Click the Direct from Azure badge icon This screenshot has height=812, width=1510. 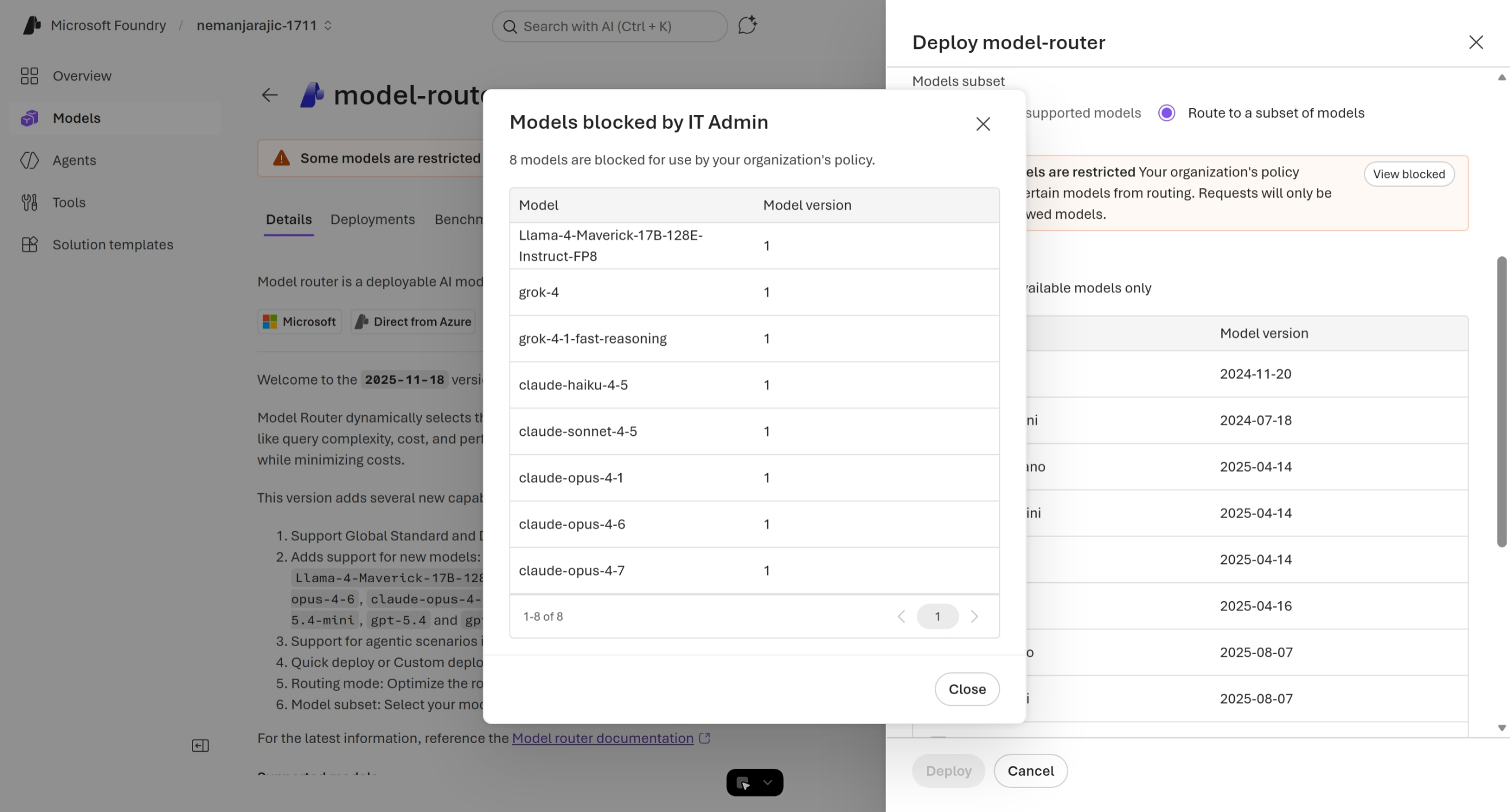pos(361,322)
